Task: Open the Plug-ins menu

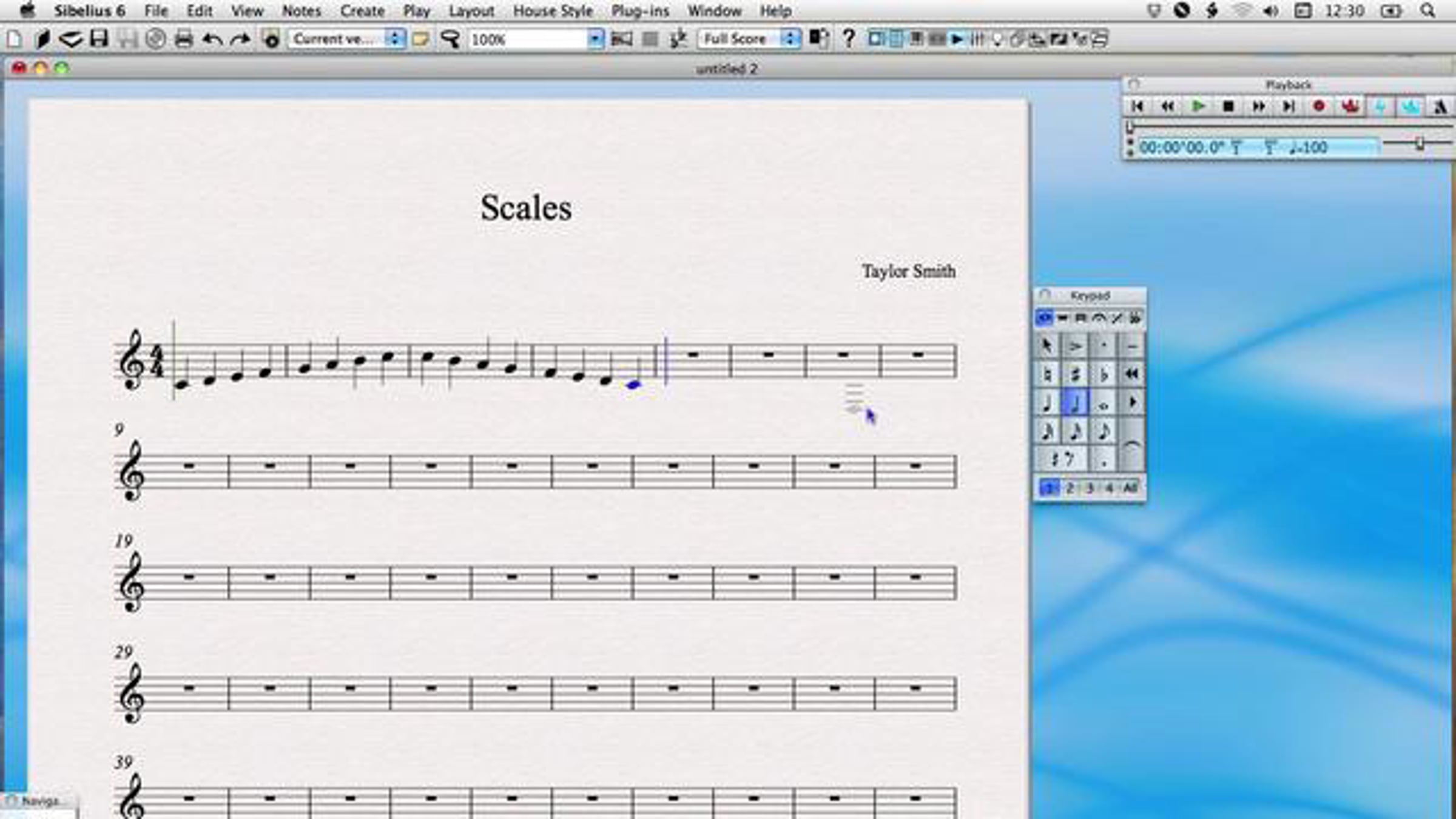Action: click(639, 11)
